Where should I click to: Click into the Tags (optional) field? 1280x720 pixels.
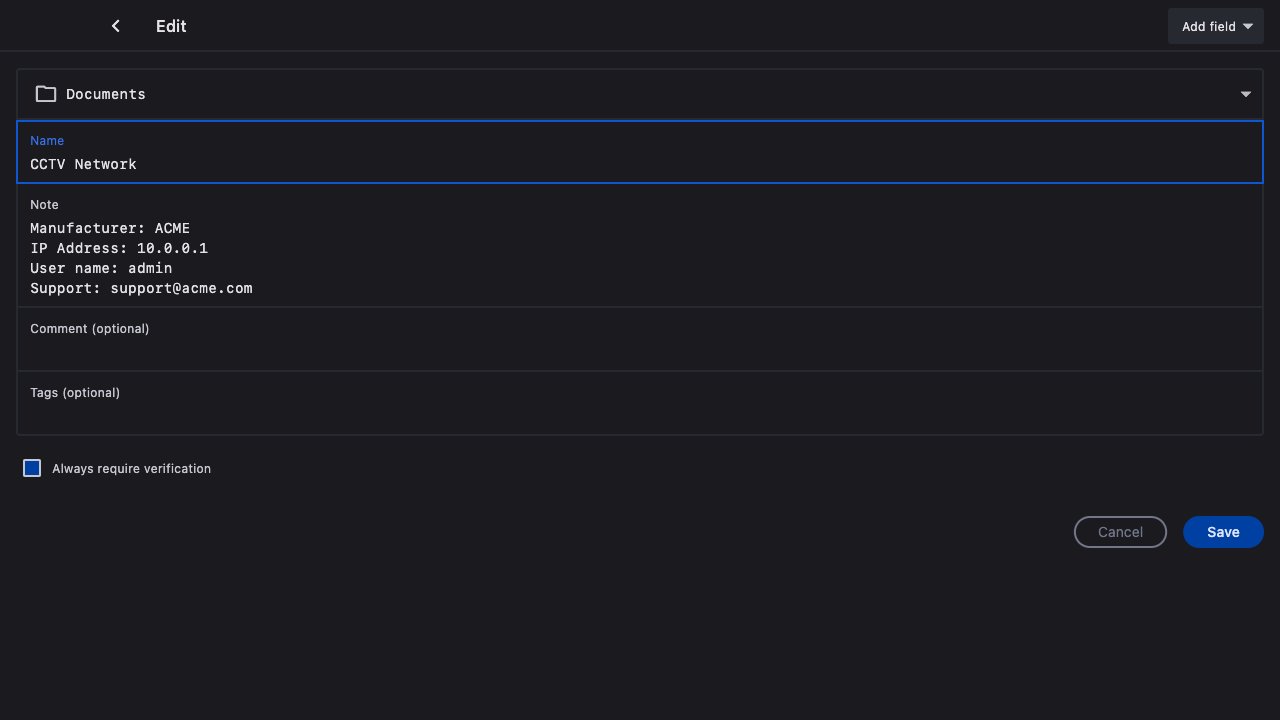640,414
